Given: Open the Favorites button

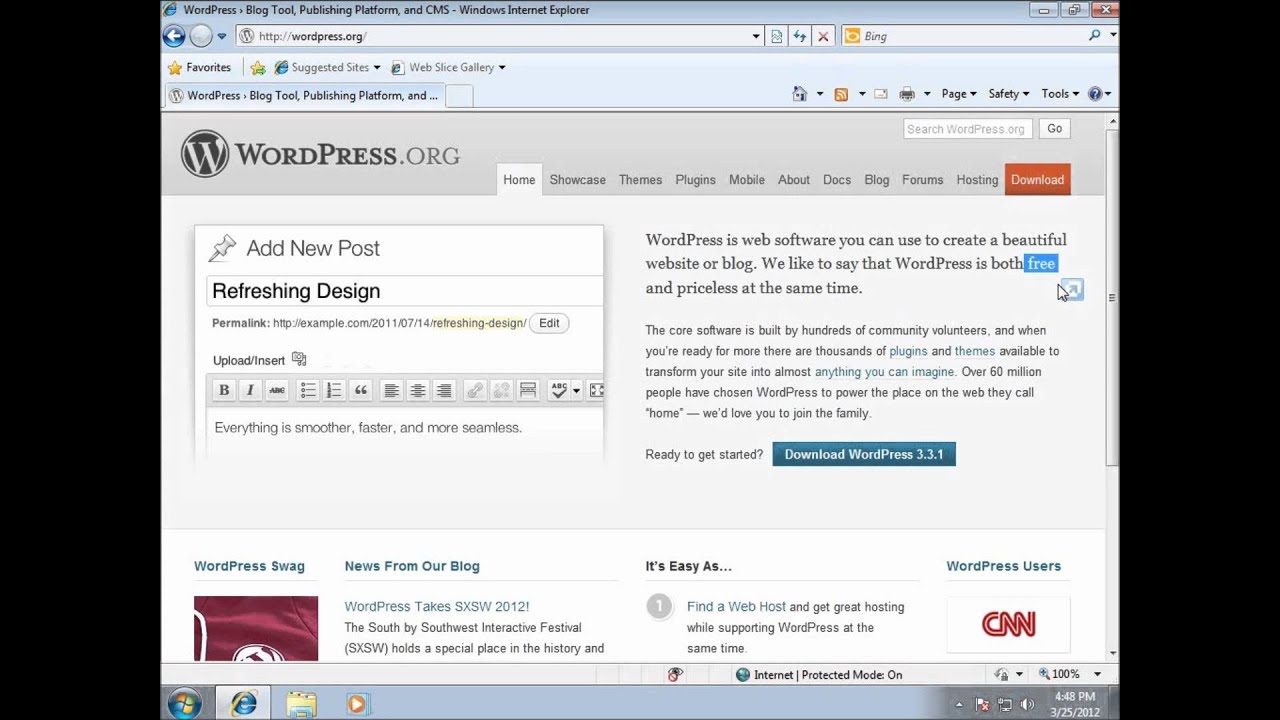Looking at the screenshot, I should click(x=199, y=67).
